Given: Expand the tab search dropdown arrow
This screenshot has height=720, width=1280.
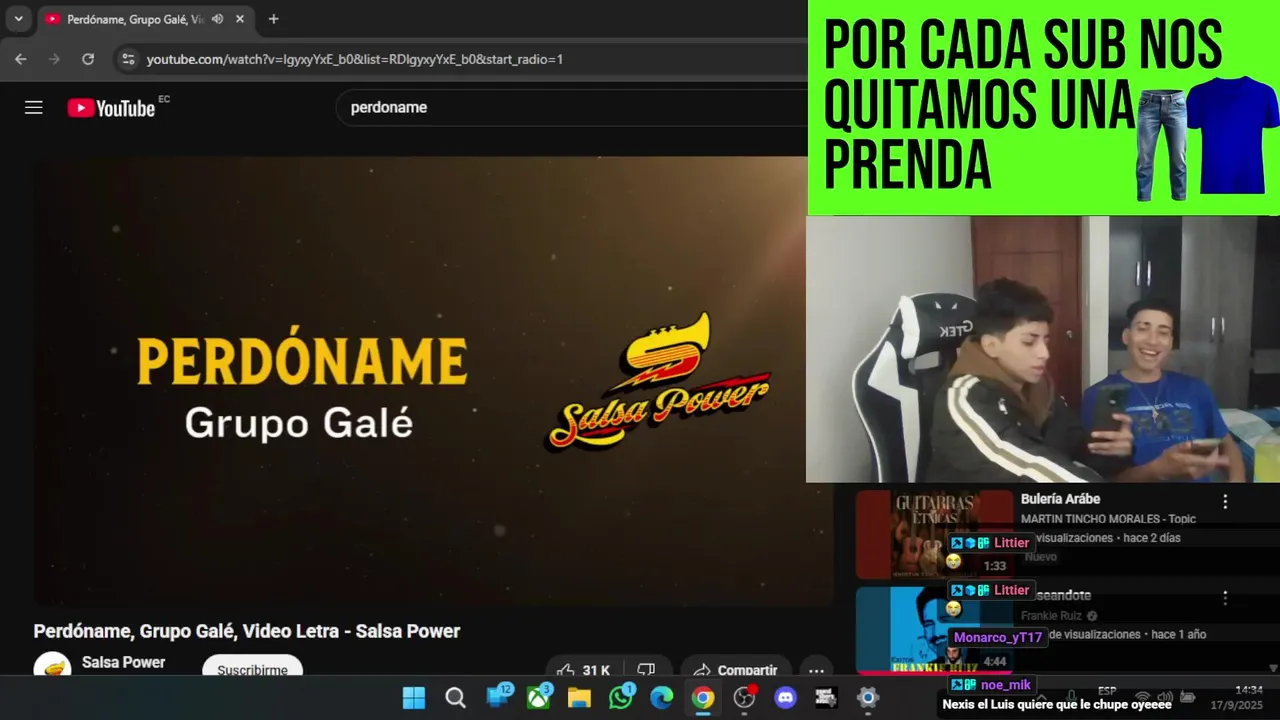Looking at the screenshot, I should tap(18, 19).
